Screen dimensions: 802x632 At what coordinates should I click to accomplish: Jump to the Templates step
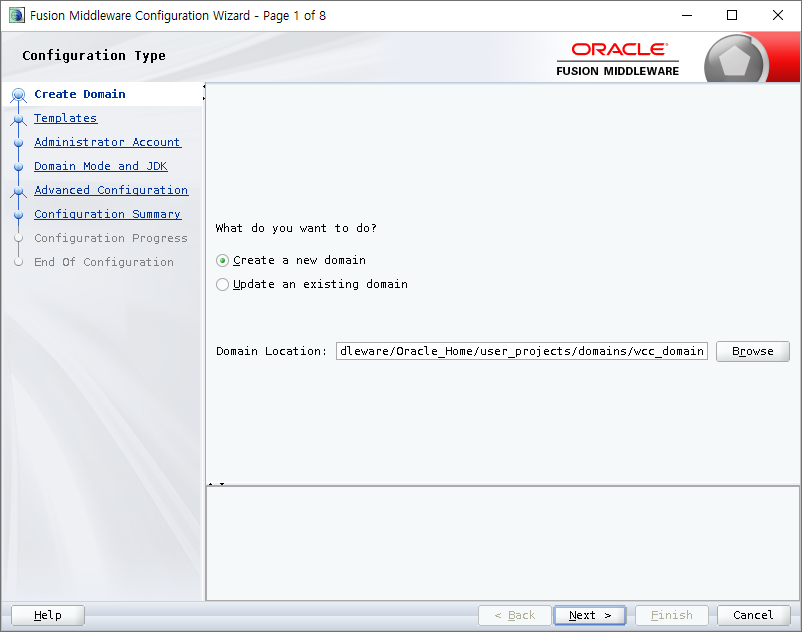65,118
